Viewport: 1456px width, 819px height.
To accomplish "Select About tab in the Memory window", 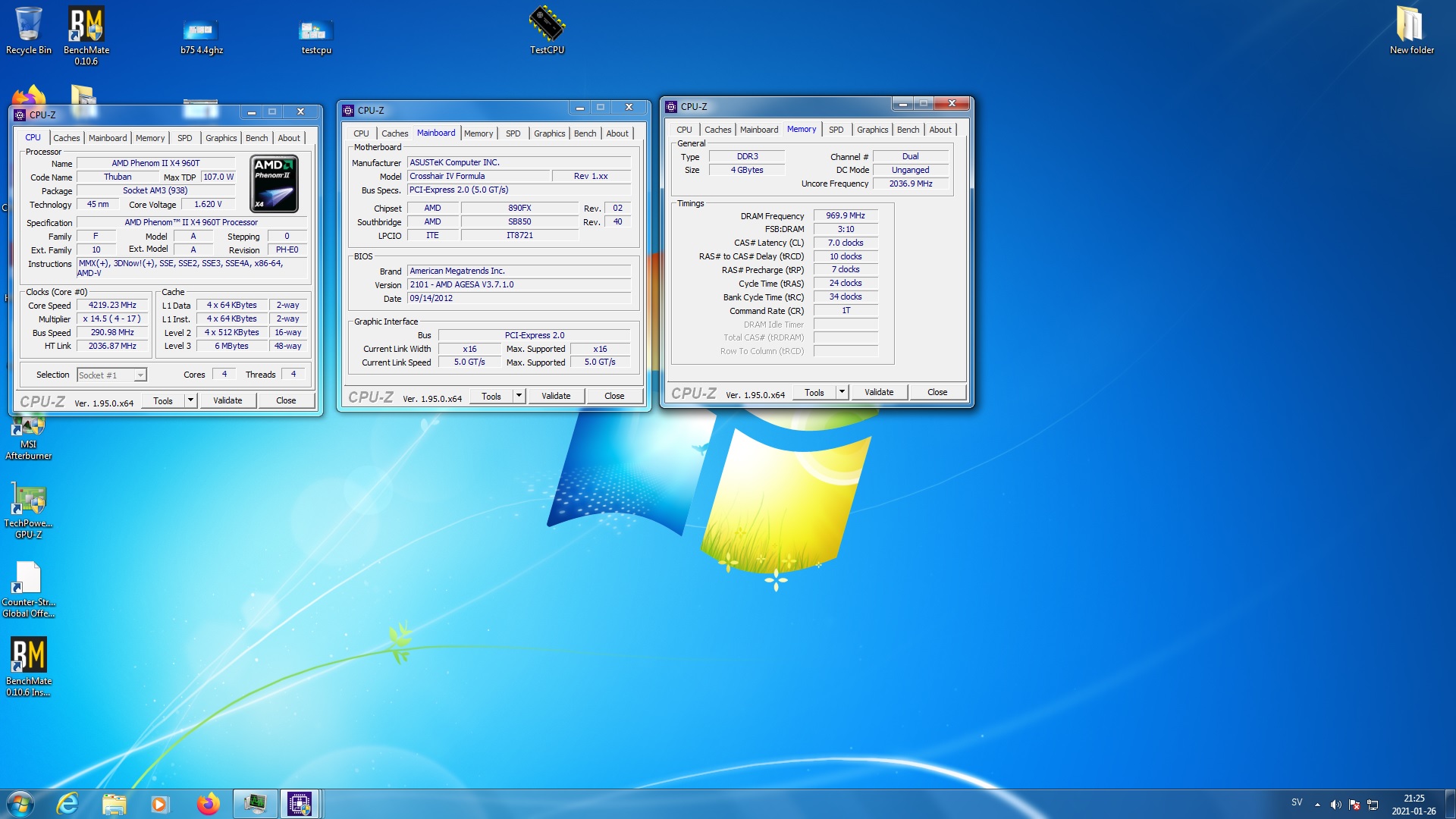I will pyautogui.click(x=940, y=130).
